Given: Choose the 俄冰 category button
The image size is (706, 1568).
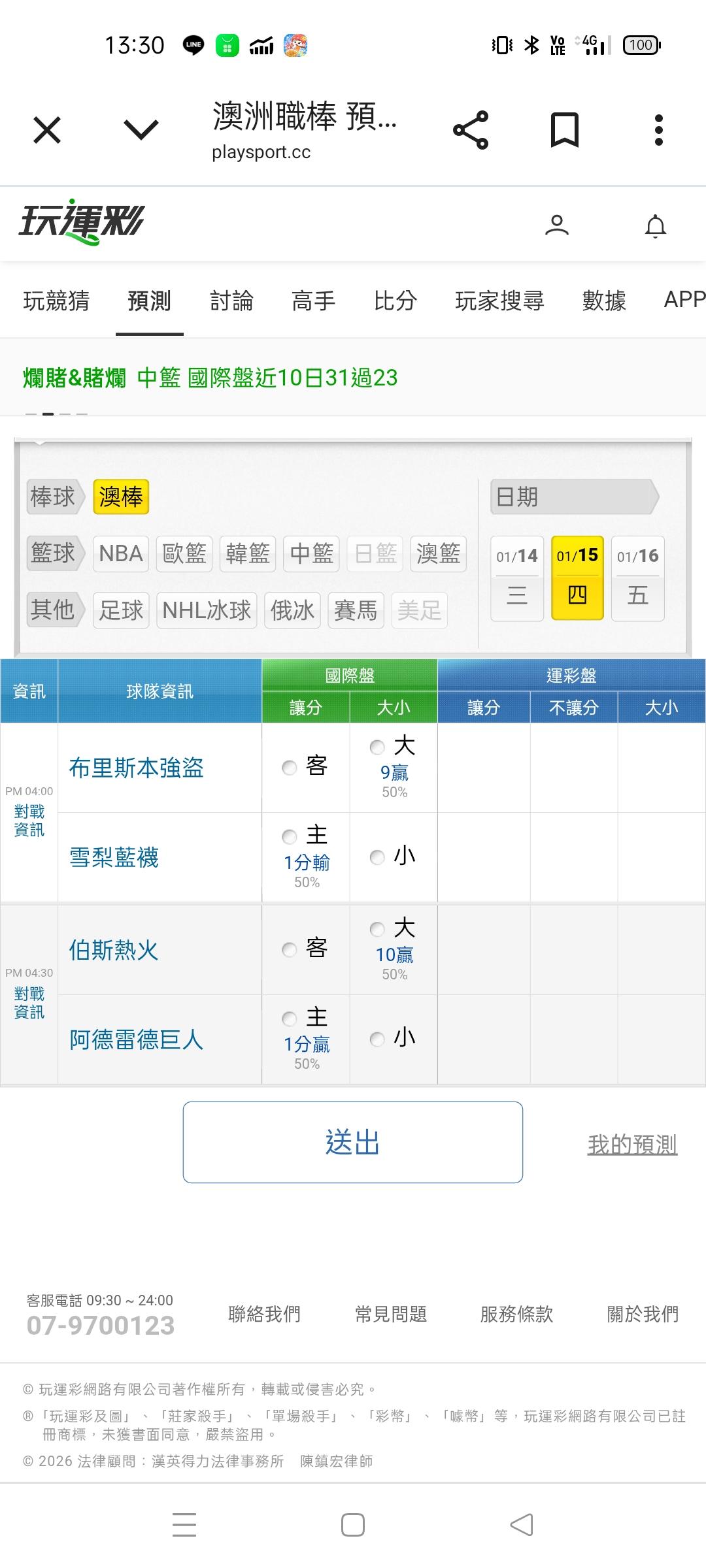Looking at the screenshot, I should coord(292,610).
